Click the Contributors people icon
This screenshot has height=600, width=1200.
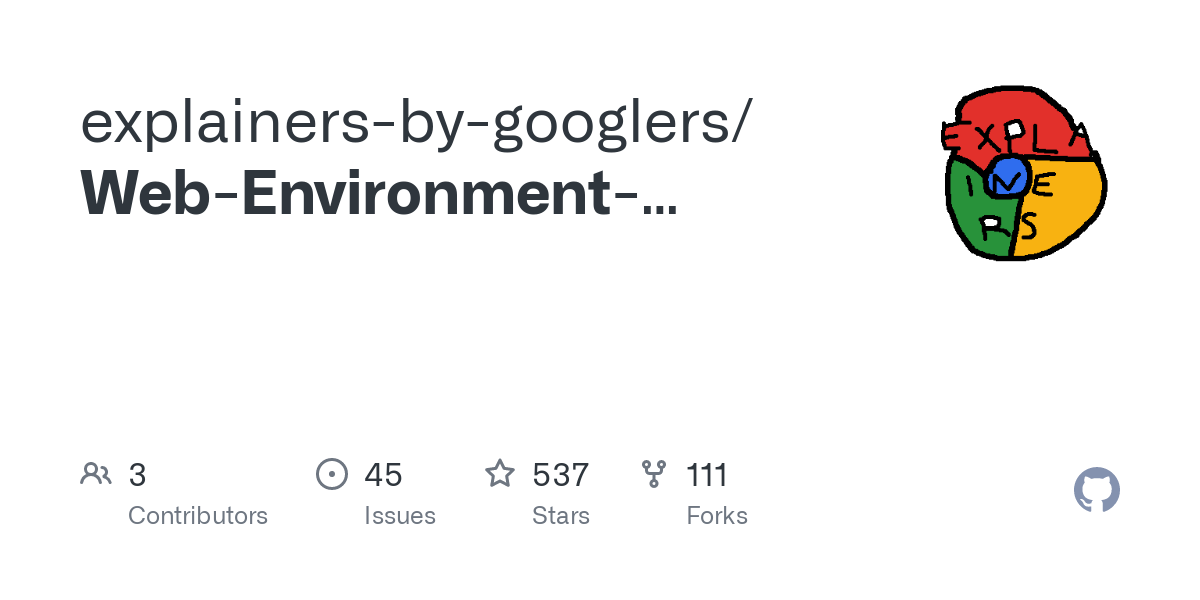tap(96, 474)
